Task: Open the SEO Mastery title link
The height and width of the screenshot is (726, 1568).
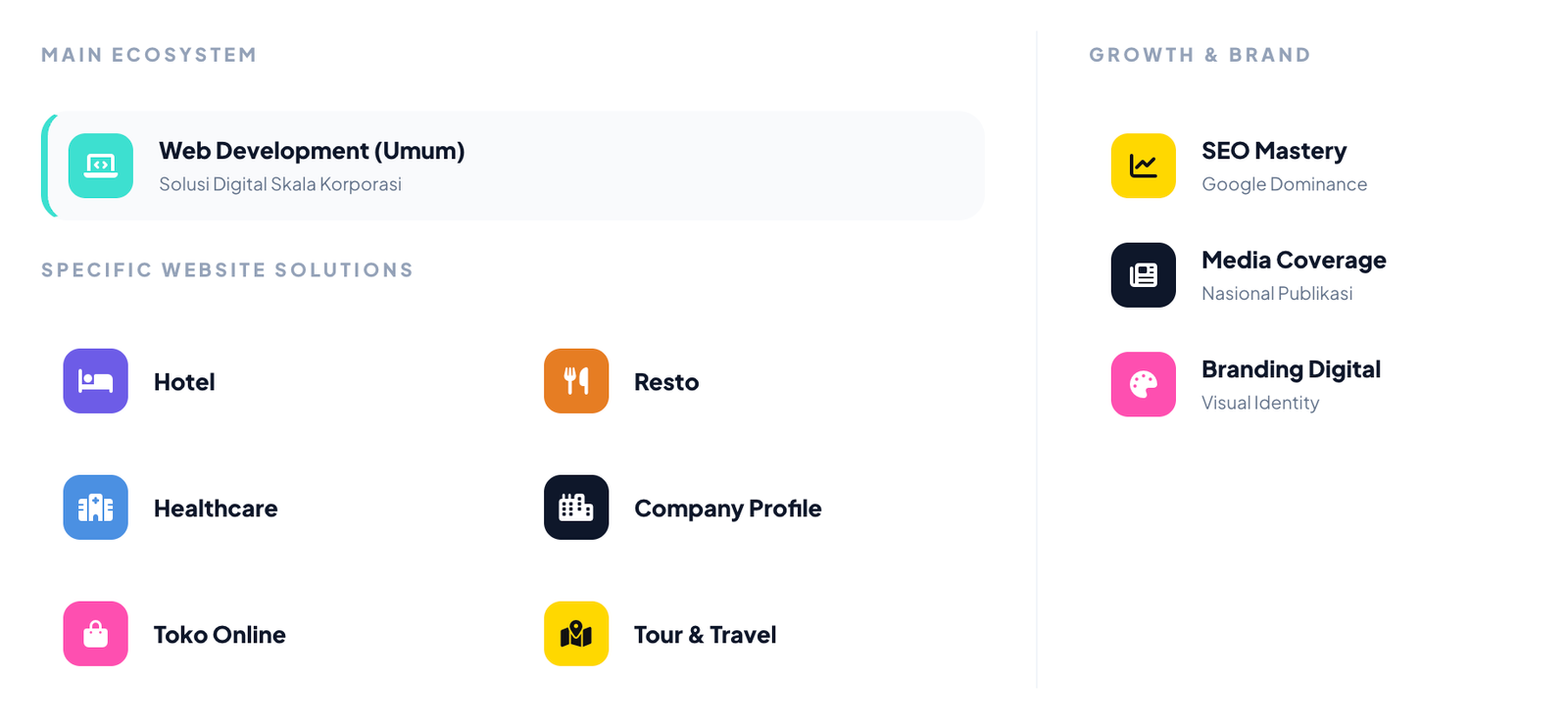Action: point(1274,151)
